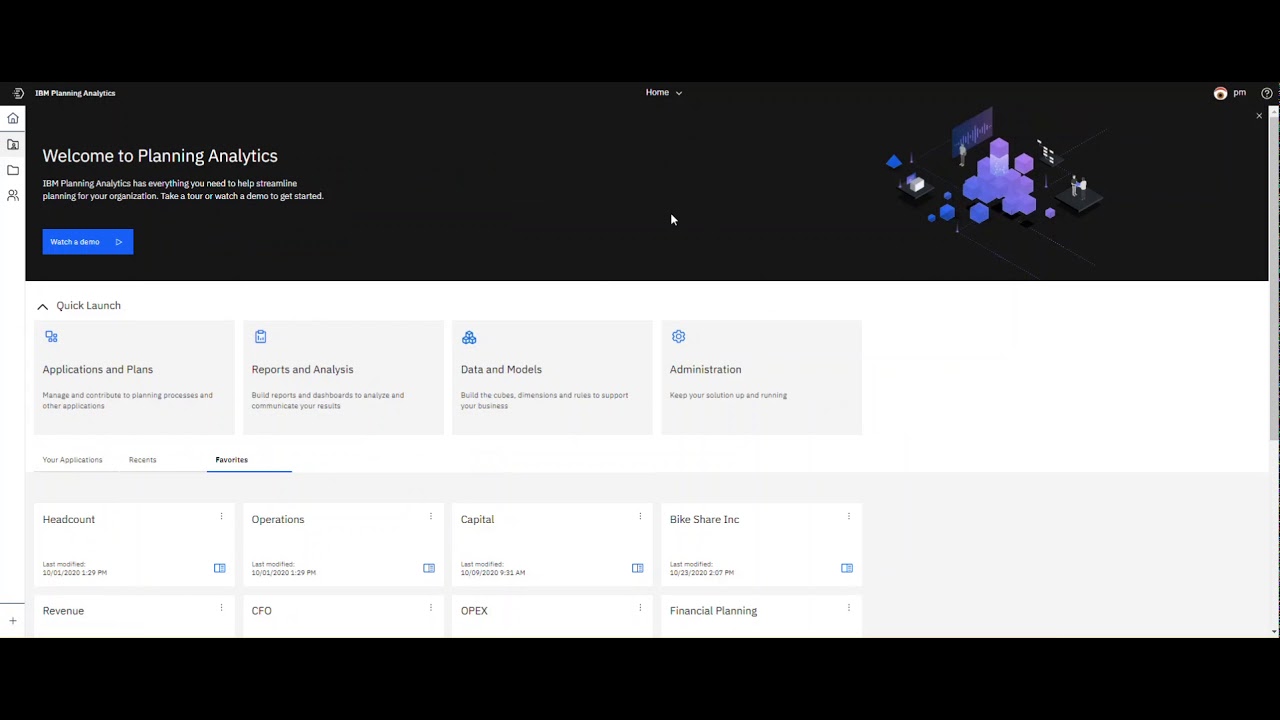The height and width of the screenshot is (720, 1280).
Task: Click the Administration gear icon
Action: (x=679, y=337)
